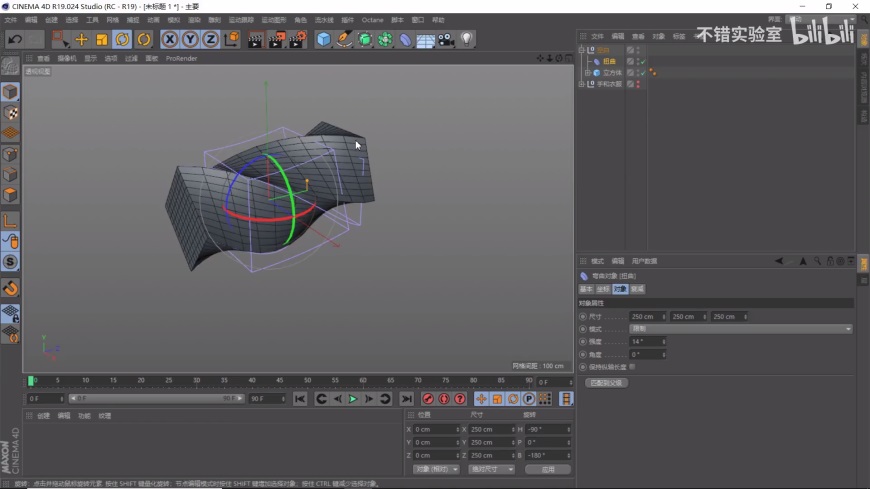The width and height of the screenshot is (870, 489).
Task: Enable the keep Y-axis length checkbox
Action: coord(632,366)
